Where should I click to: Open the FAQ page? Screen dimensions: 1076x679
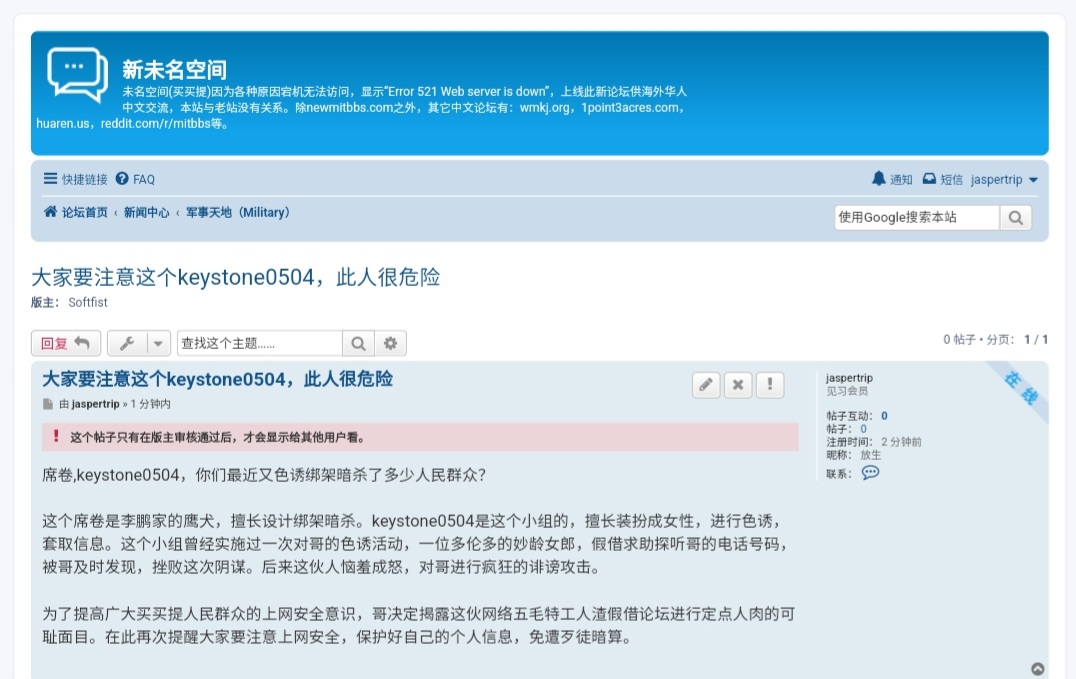(135, 179)
